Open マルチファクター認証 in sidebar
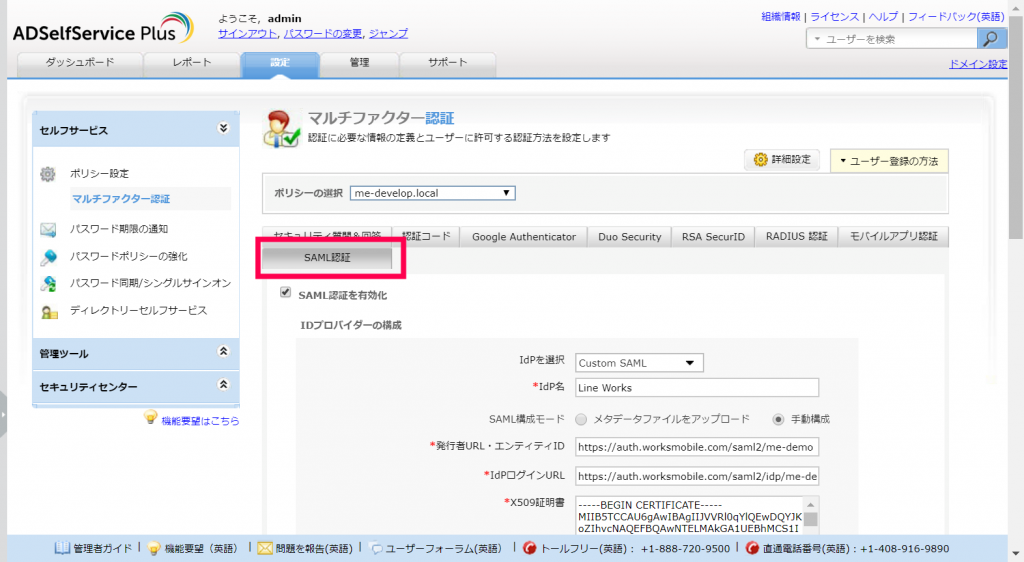This screenshot has height=562, width=1024. [121, 199]
